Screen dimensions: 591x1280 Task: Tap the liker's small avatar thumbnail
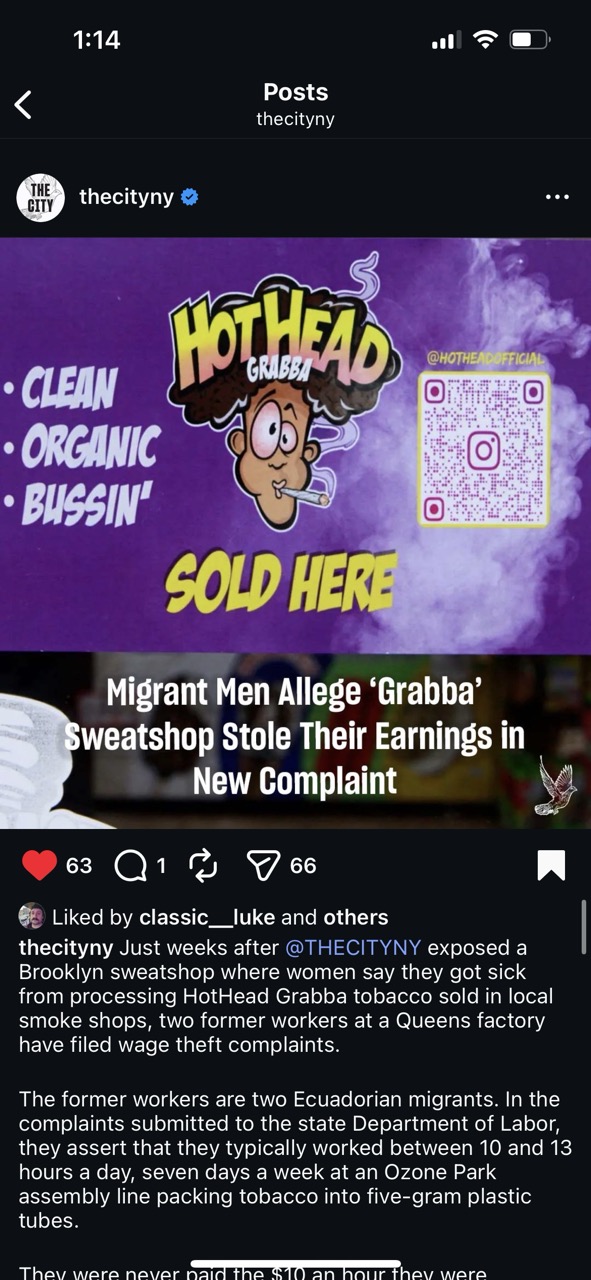click(32, 917)
